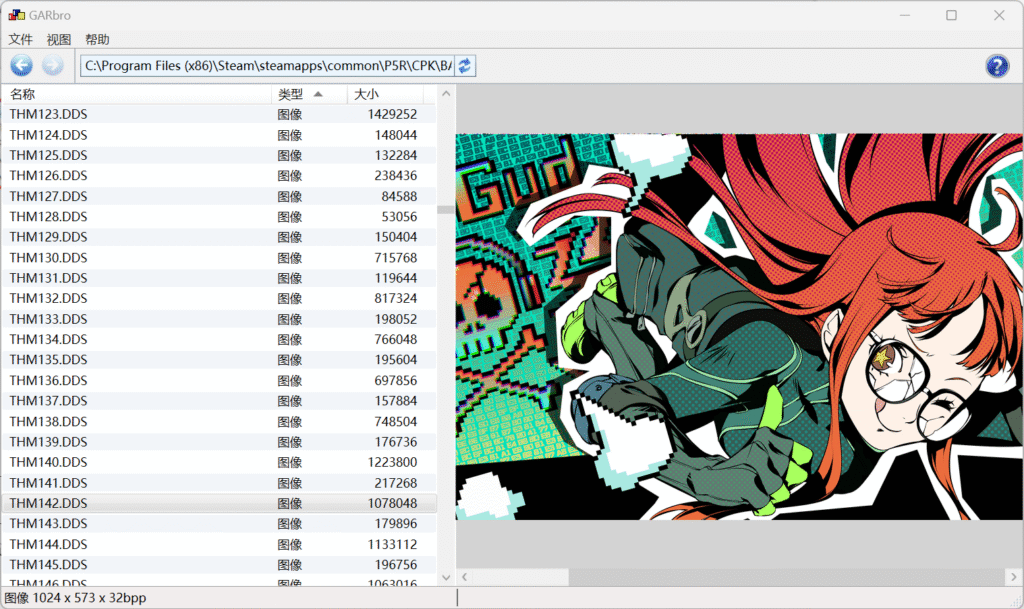Open the blue Help question-mark icon
This screenshot has height=609, width=1024.
(x=997, y=66)
